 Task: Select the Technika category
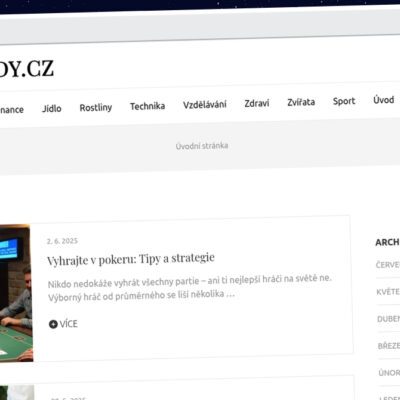click(147, 106)
